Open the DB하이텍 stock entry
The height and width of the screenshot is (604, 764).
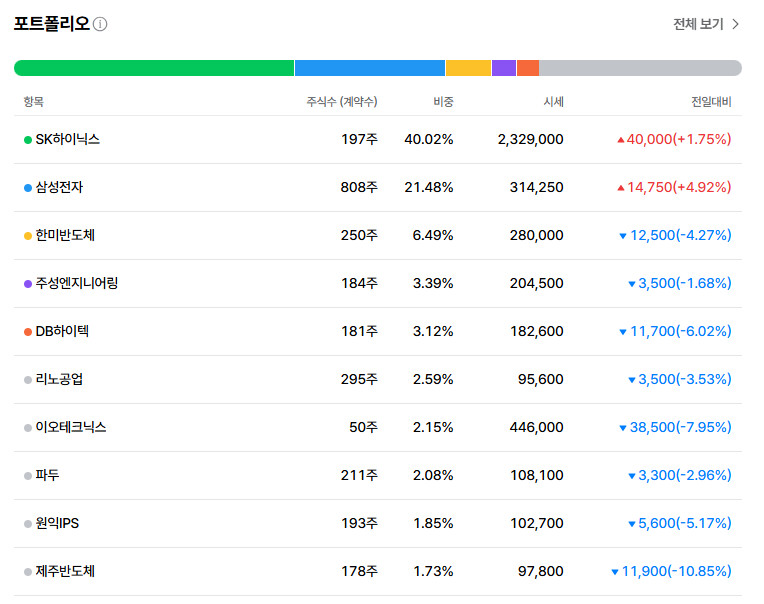pyautogui.click(x=62, y=331)
